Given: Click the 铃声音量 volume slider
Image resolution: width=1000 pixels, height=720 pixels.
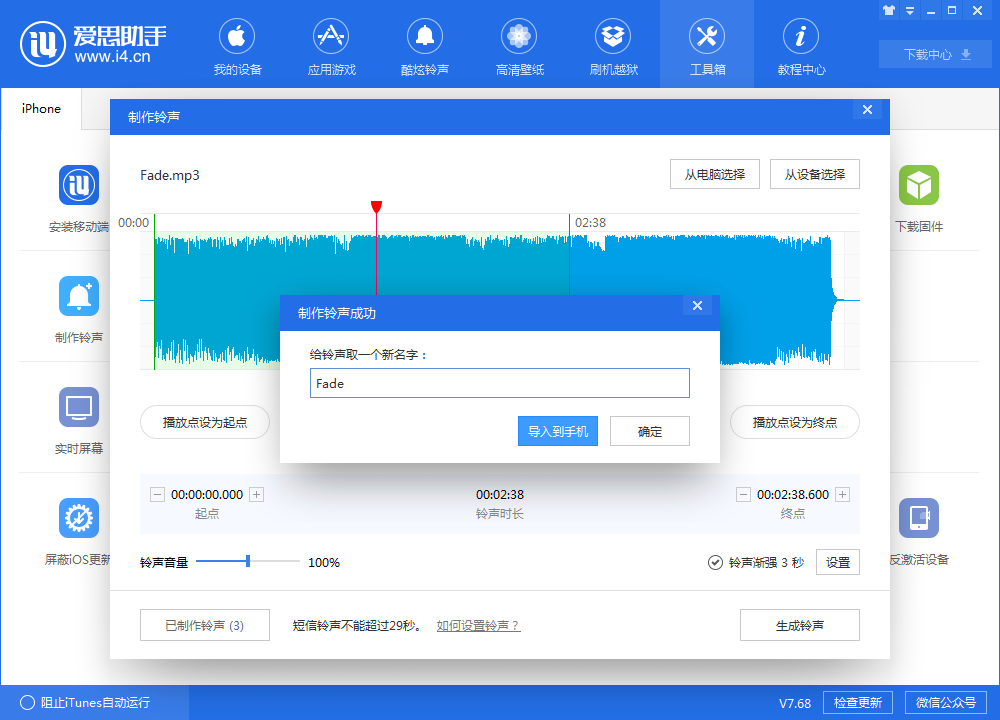Looking at the screenshot, I should [x=248, y=562].
